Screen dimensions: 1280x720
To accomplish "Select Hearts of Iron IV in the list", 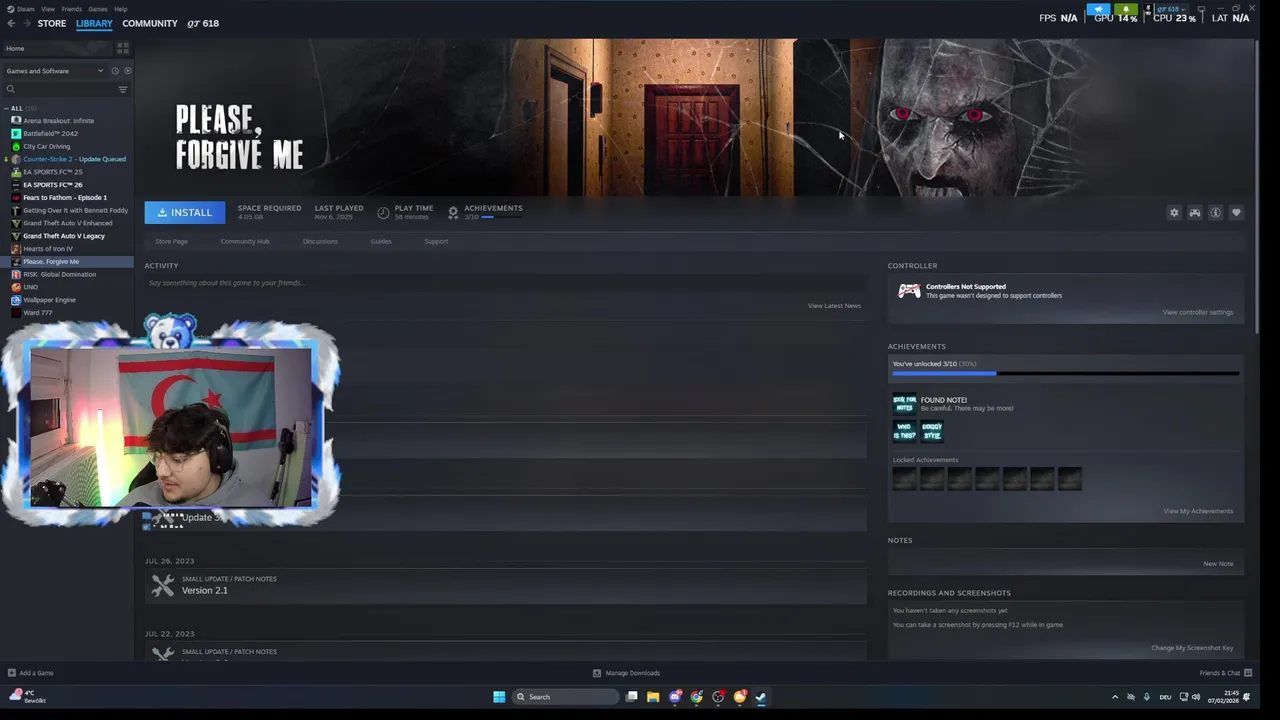I will [x=47, y=248].
